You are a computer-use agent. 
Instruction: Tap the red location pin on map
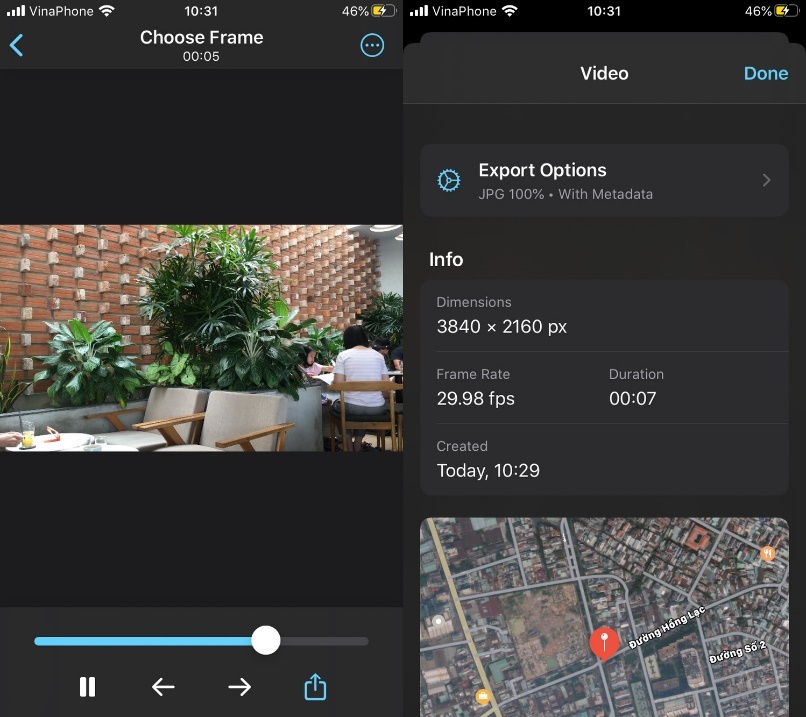pos(604,641)
